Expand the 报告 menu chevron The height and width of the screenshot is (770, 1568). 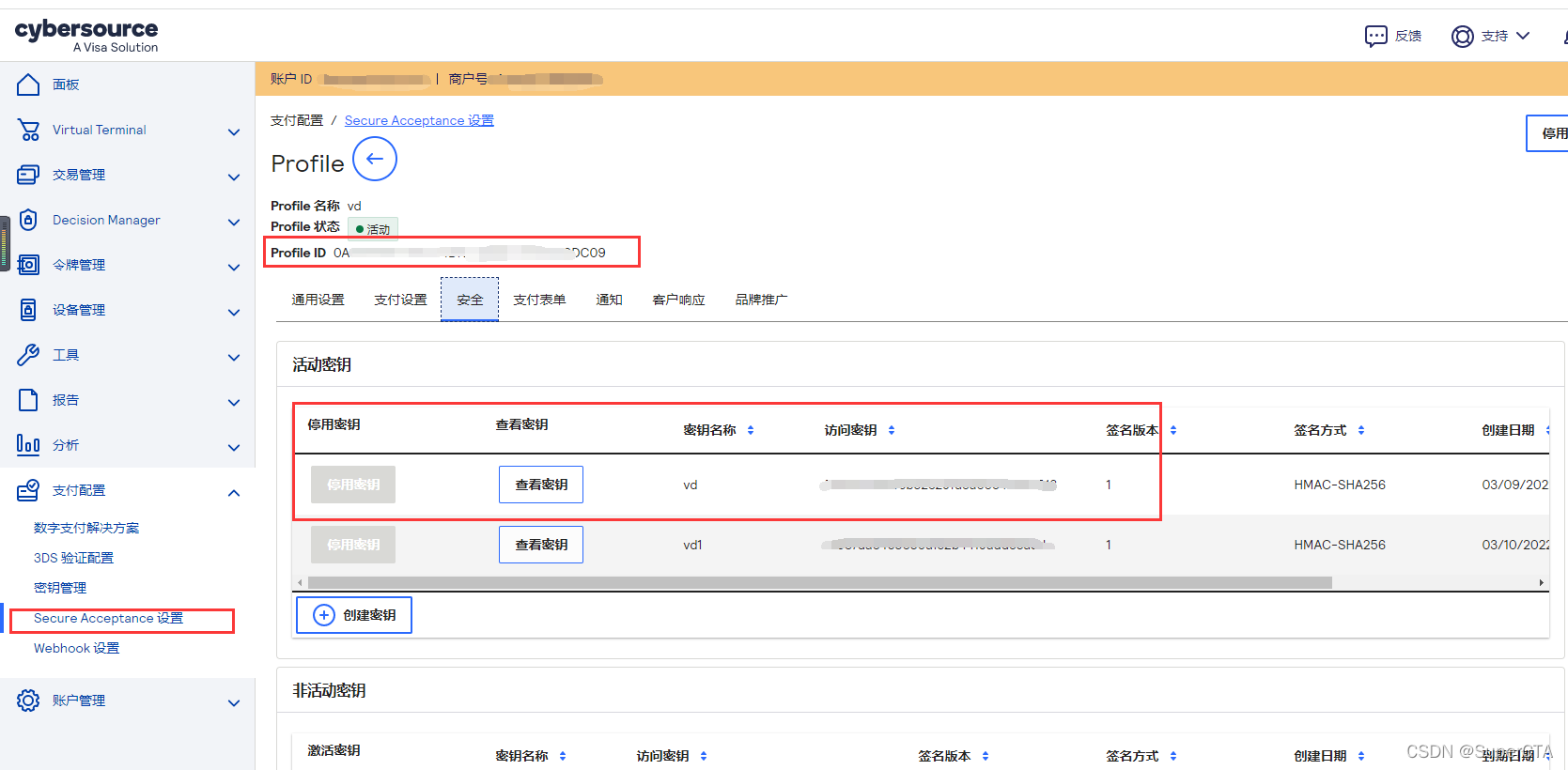(234, 403)
